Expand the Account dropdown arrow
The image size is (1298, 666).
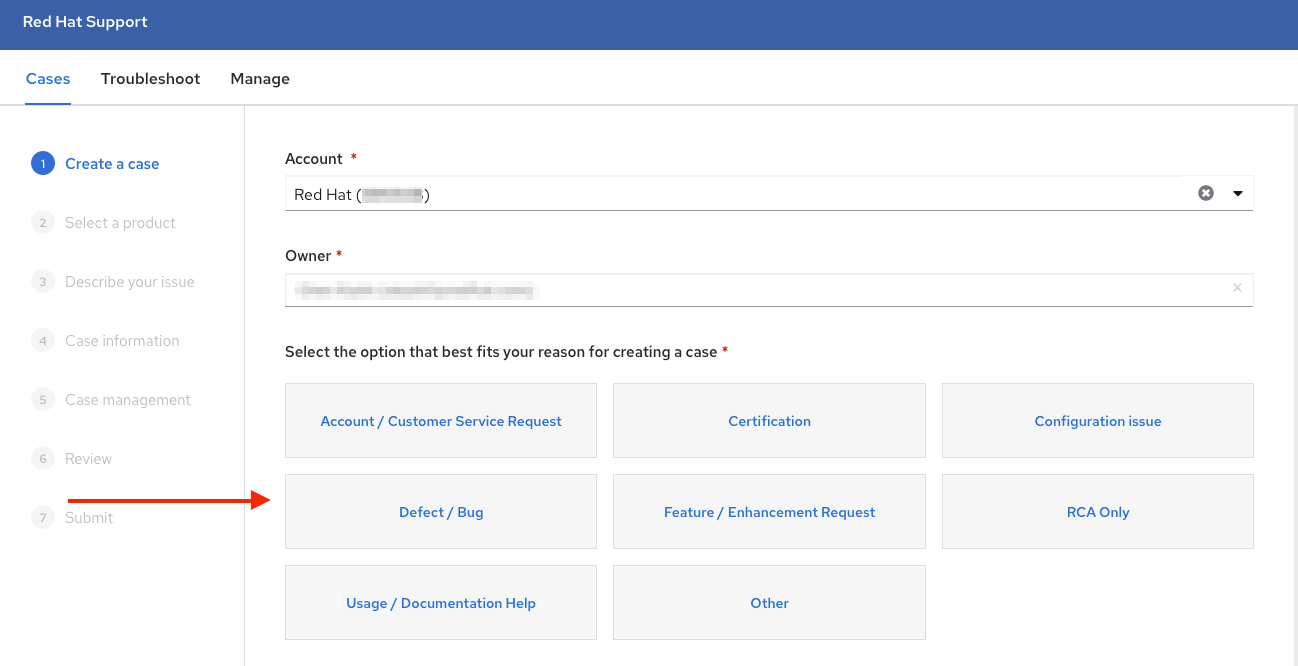[1237, 193]
